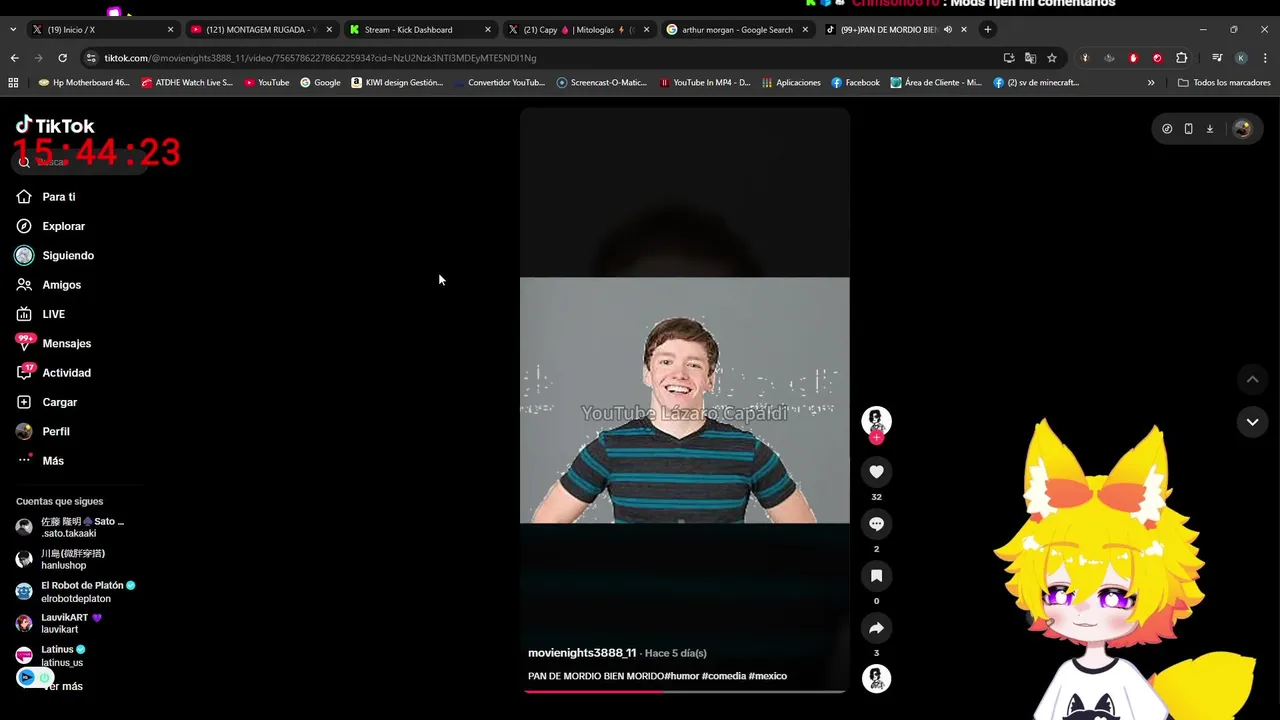This screenshot has height=720, width=1280.
Task: Click the TikTok search field
Action: point(80,162)
